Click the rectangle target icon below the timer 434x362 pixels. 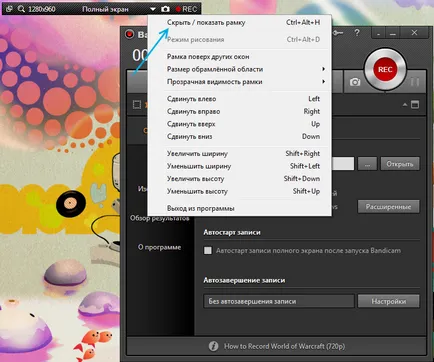click(x=137, y=105)
